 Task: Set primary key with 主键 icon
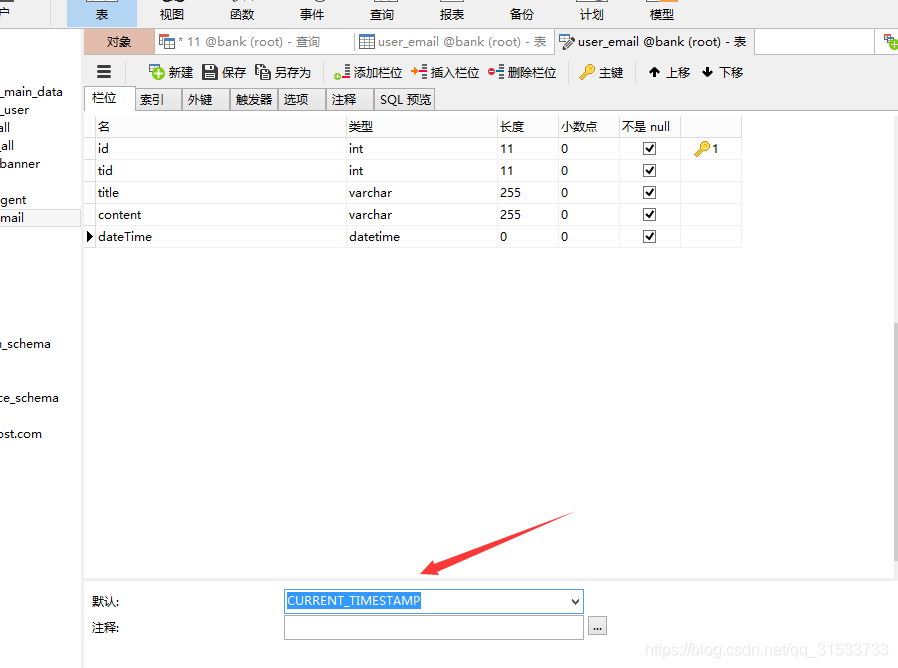(602, 71)
